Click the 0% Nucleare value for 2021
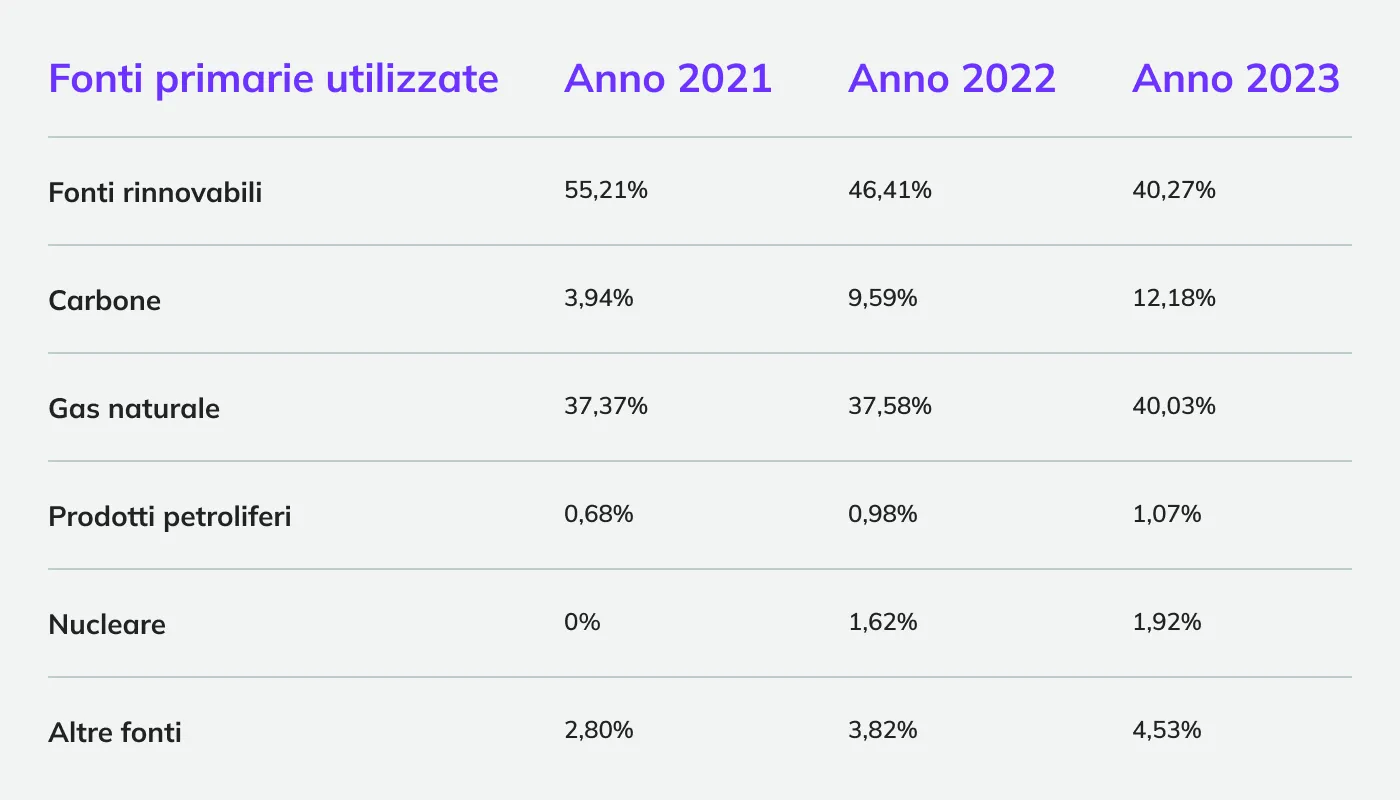The image size is (1400, 800). pyautogui.click(x=582, y=622)
